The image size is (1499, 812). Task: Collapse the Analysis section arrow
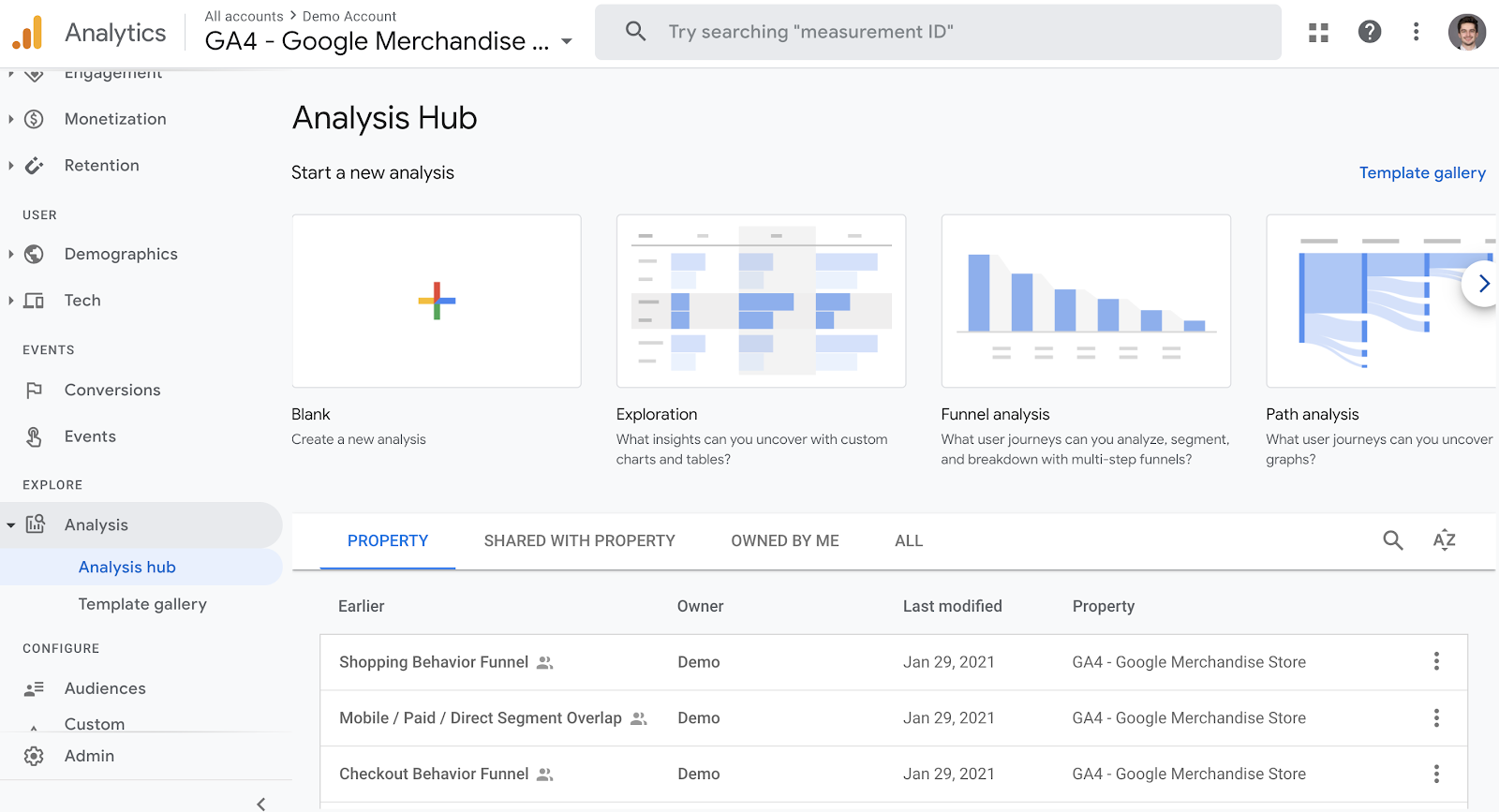pos(10,525)
